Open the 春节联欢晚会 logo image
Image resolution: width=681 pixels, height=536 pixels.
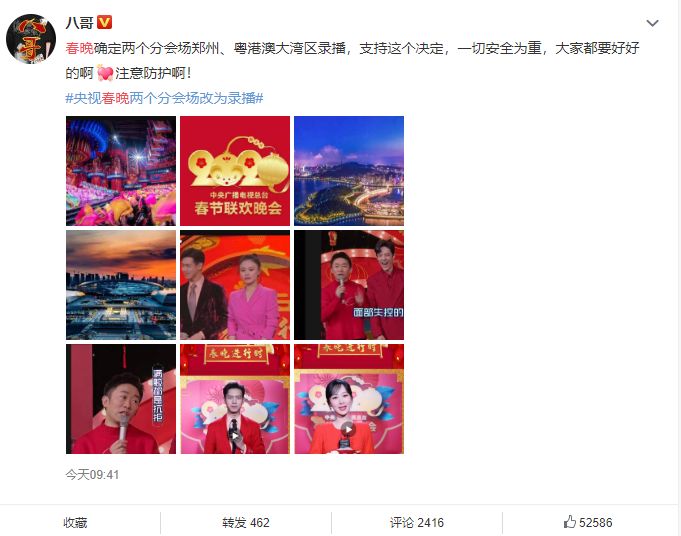pos(235,171)
